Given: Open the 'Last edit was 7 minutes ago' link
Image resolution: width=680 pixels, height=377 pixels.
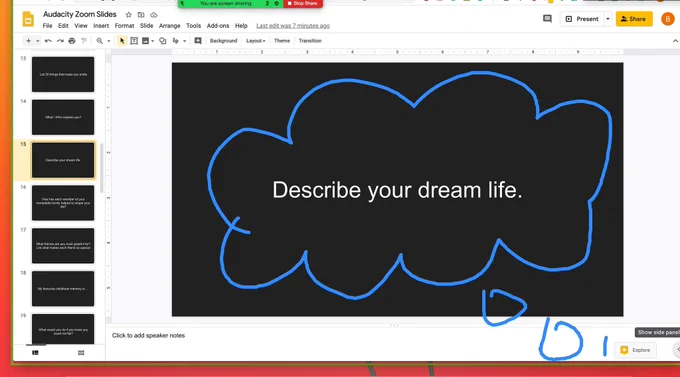Looking at the screenshot, I should point(293,26).
